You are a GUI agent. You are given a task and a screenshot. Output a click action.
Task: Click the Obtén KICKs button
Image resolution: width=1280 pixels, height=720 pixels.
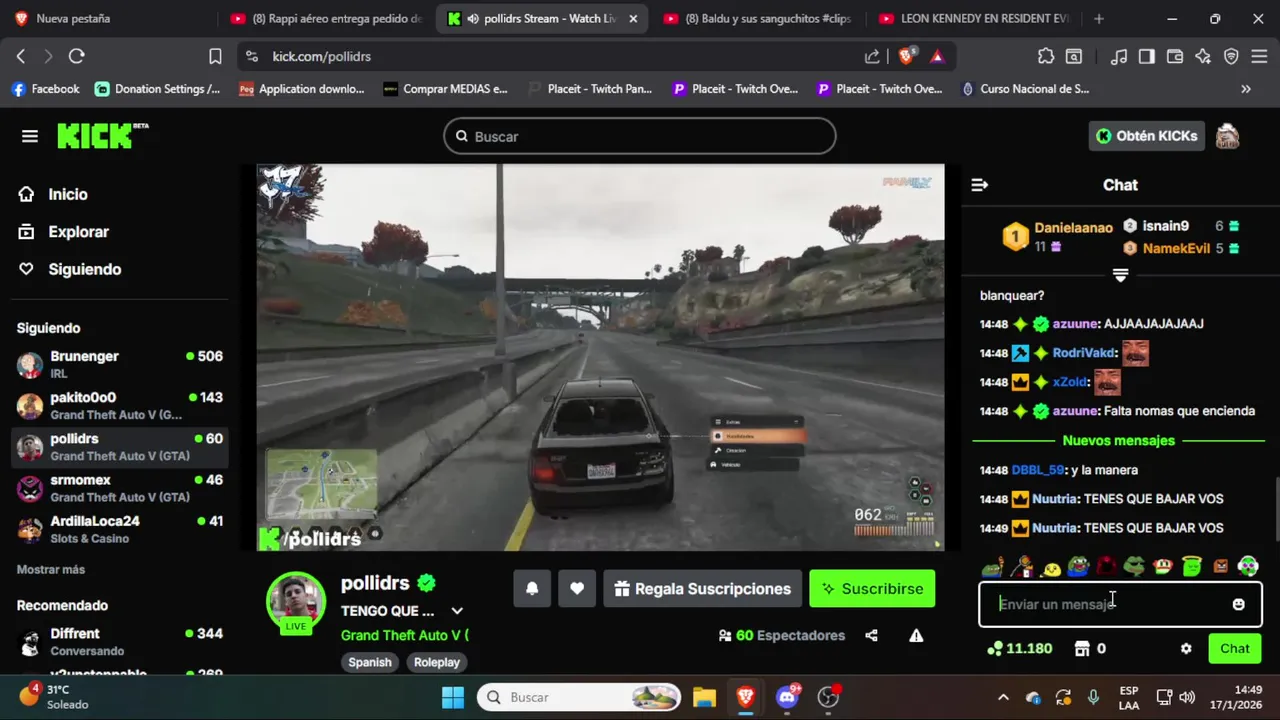coord(1146,136)
